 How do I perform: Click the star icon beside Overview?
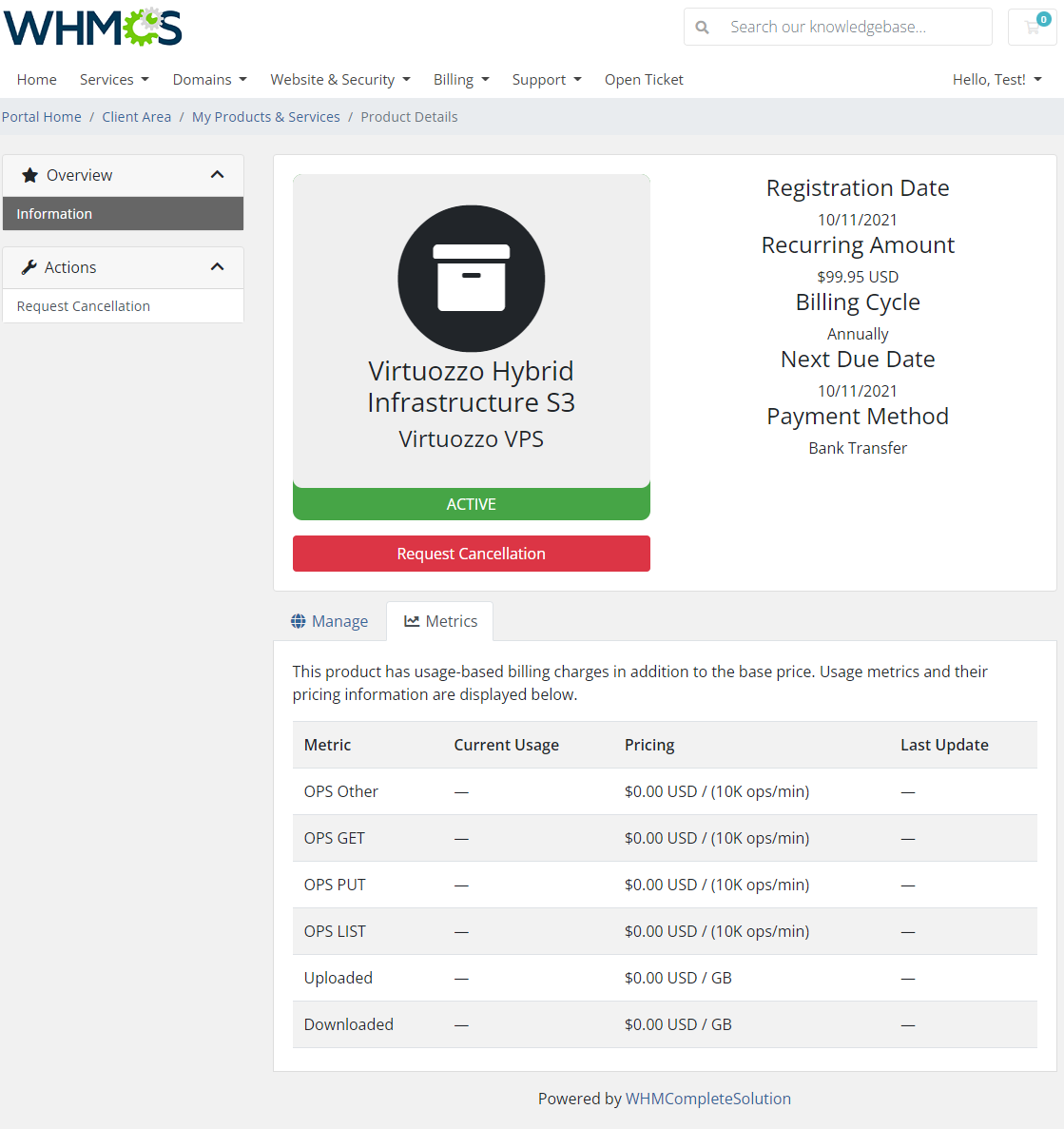pos(29,175)
